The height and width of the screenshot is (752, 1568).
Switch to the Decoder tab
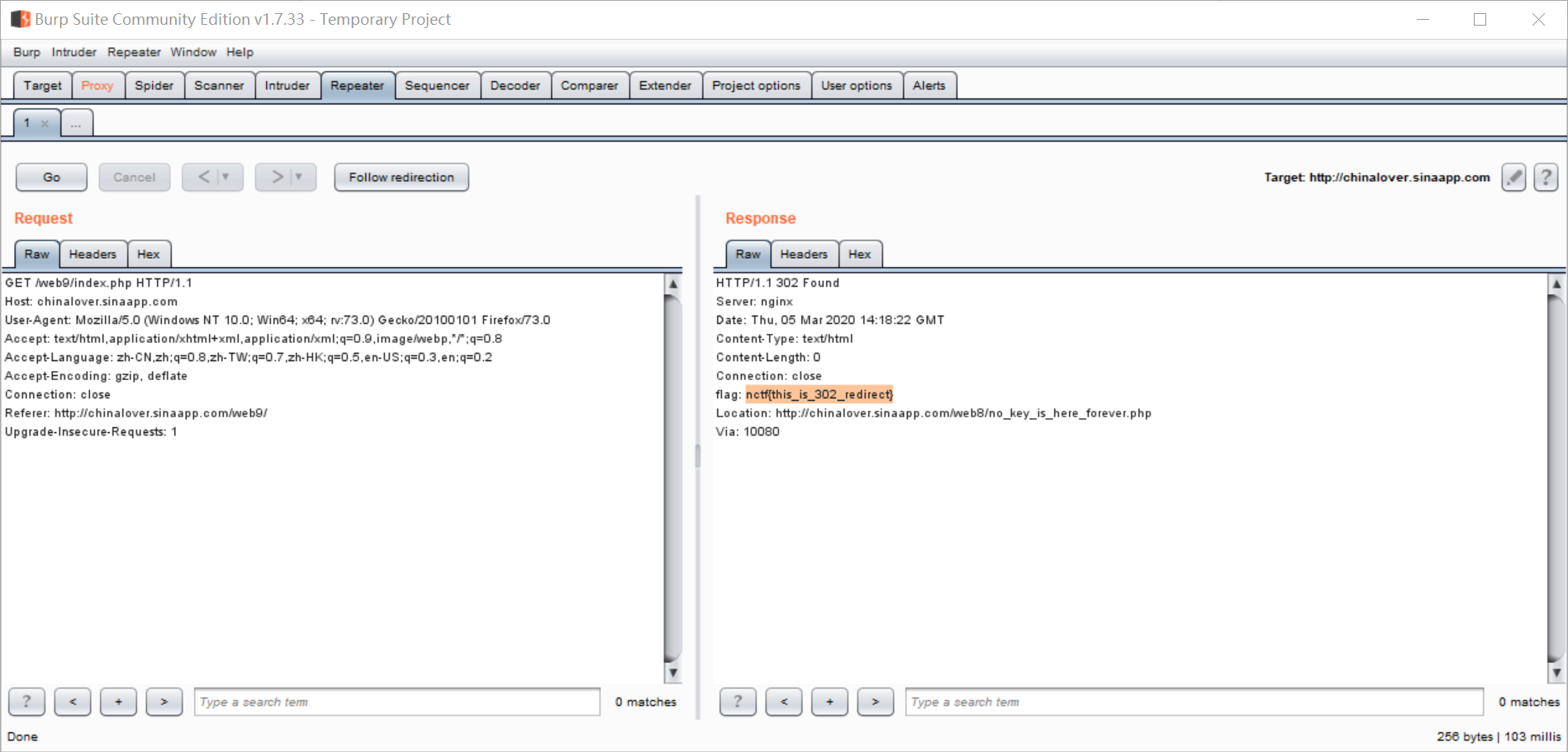(x=515, y=85)
